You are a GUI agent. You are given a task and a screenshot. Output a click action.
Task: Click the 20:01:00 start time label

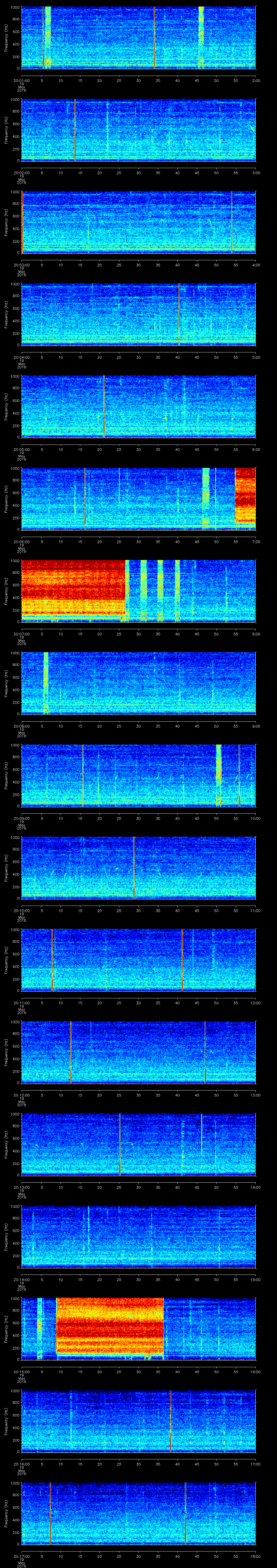pyautogui.click(x=21, y=80)
